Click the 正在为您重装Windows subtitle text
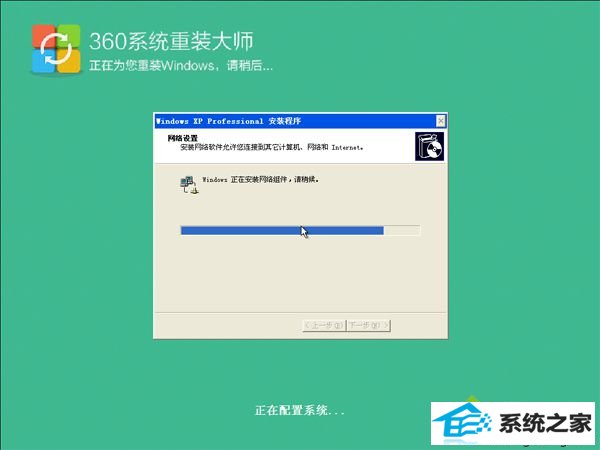The height and width of the screenshot is (450, 600). click(181, 65)
